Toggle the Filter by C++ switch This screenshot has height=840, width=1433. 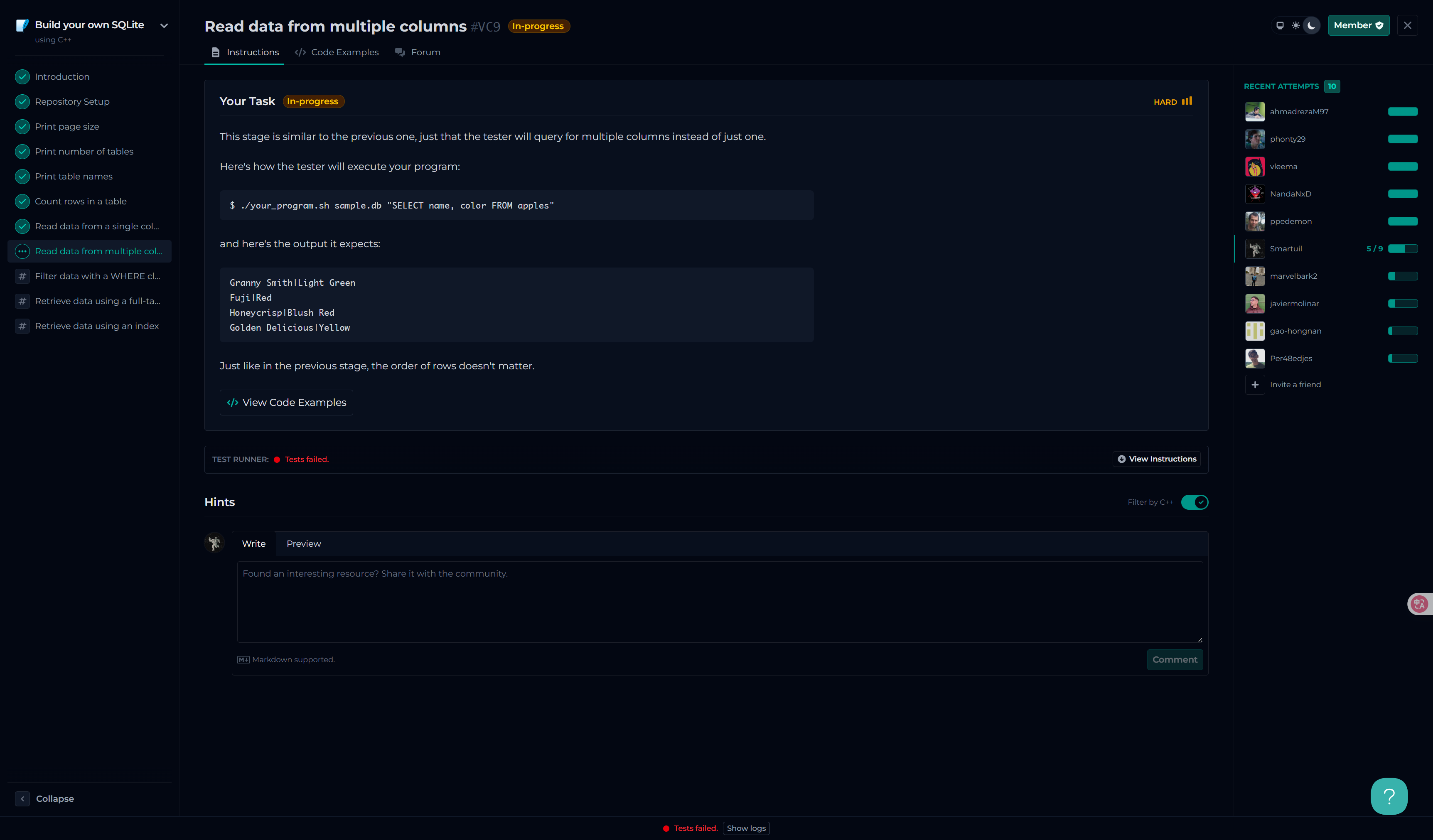1194,502
